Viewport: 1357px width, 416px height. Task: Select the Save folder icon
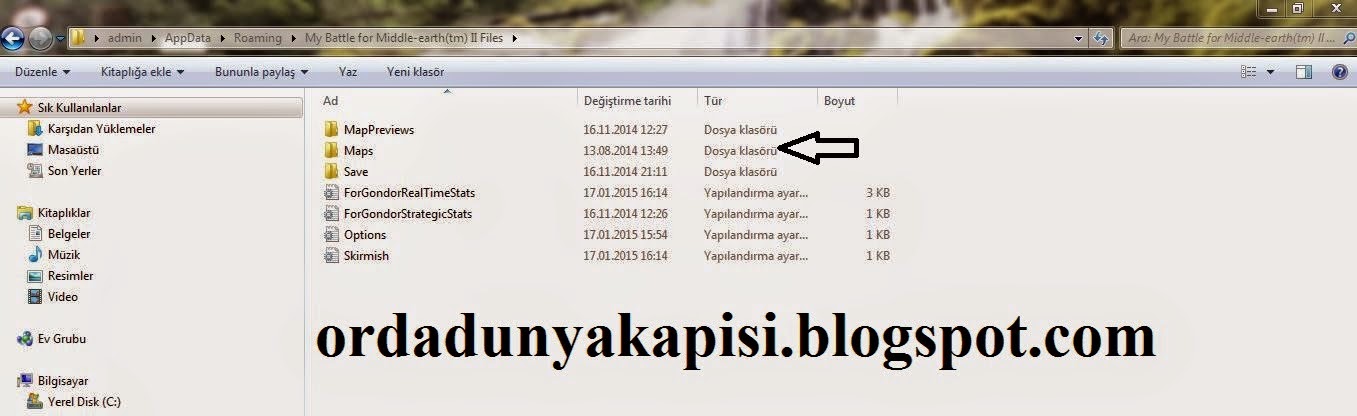(332, 172)
